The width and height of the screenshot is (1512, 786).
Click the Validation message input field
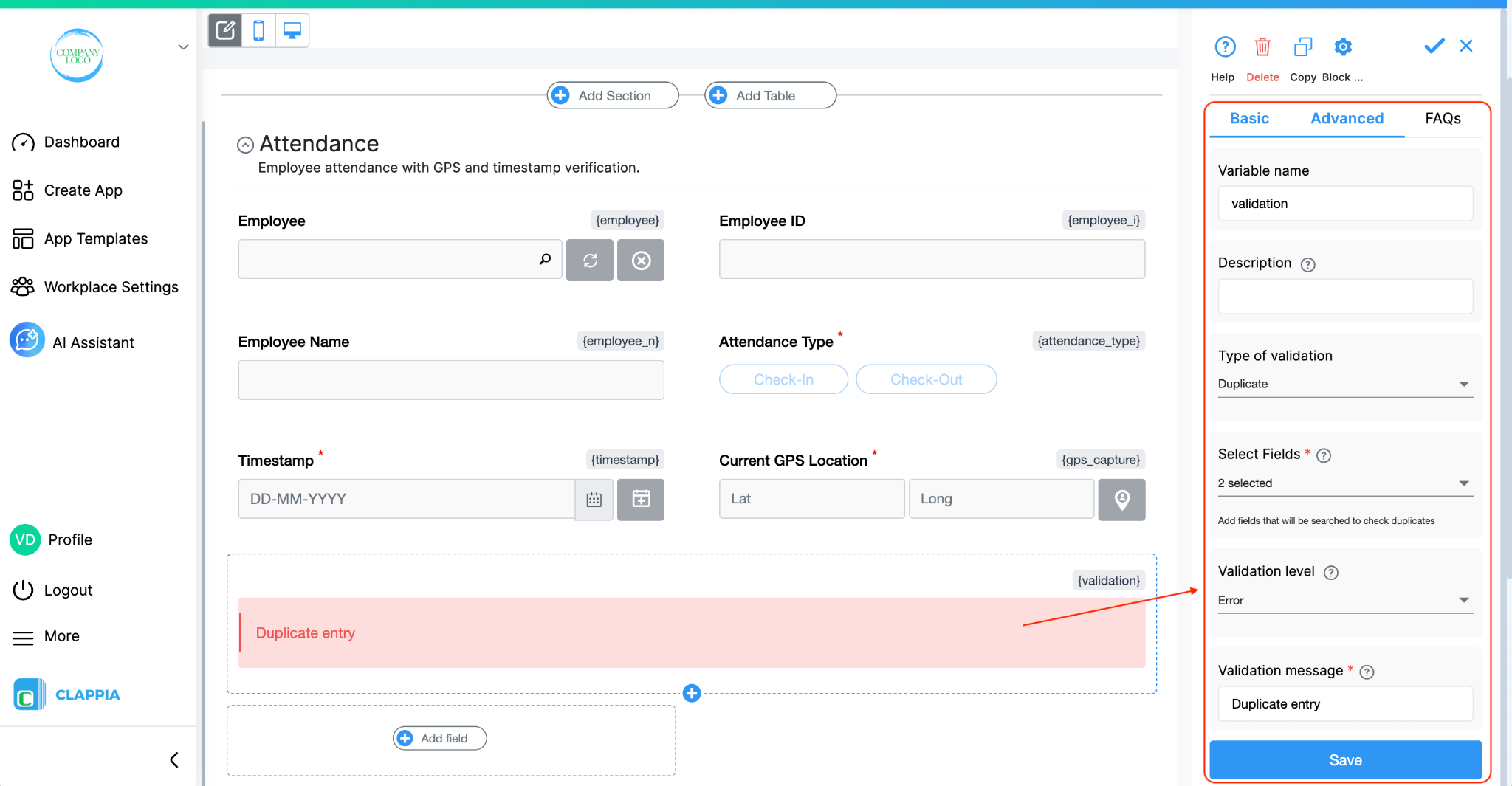[x=1344, y=703]
